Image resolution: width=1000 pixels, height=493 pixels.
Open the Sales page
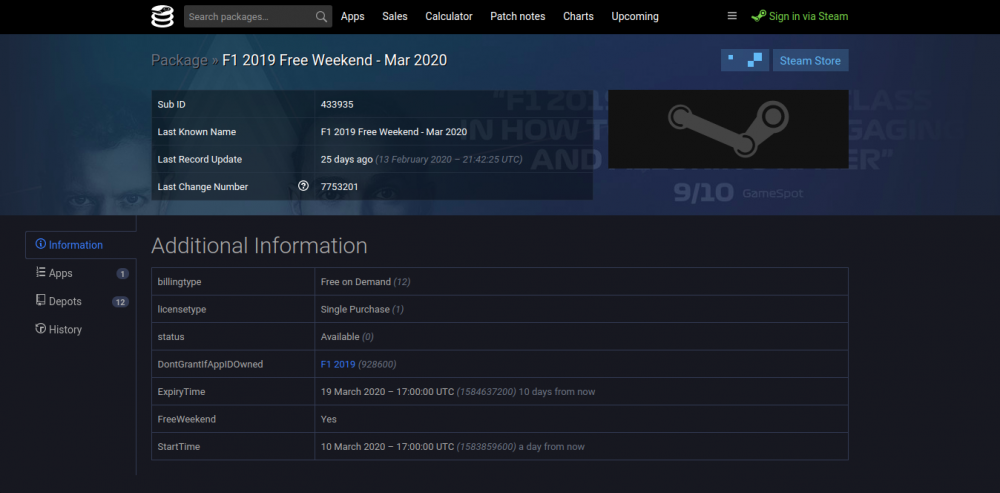pos(395,17)
